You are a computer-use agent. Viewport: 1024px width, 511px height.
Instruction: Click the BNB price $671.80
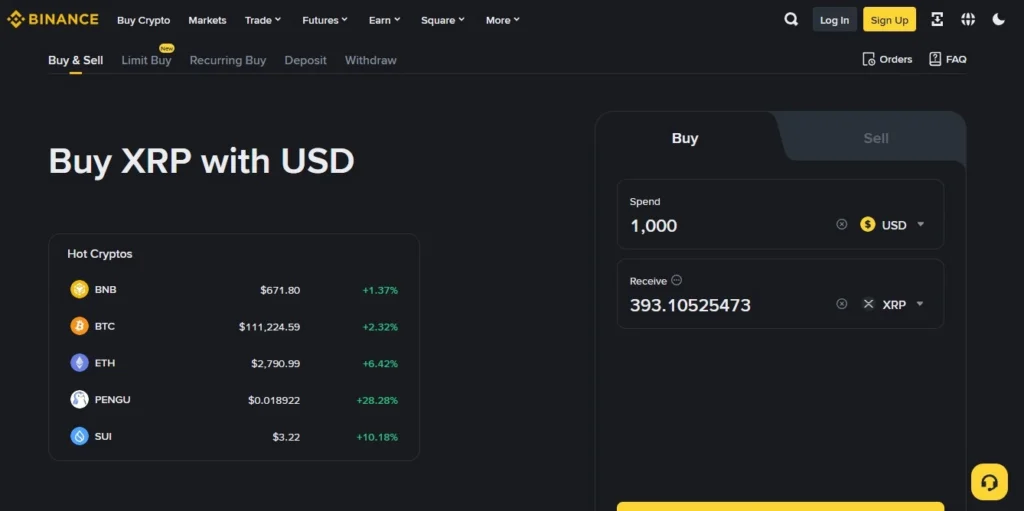pos(280,290)
